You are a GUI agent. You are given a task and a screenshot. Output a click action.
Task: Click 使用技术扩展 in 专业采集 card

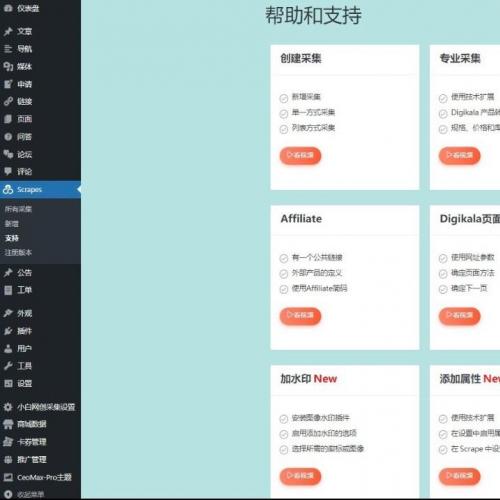472,97
